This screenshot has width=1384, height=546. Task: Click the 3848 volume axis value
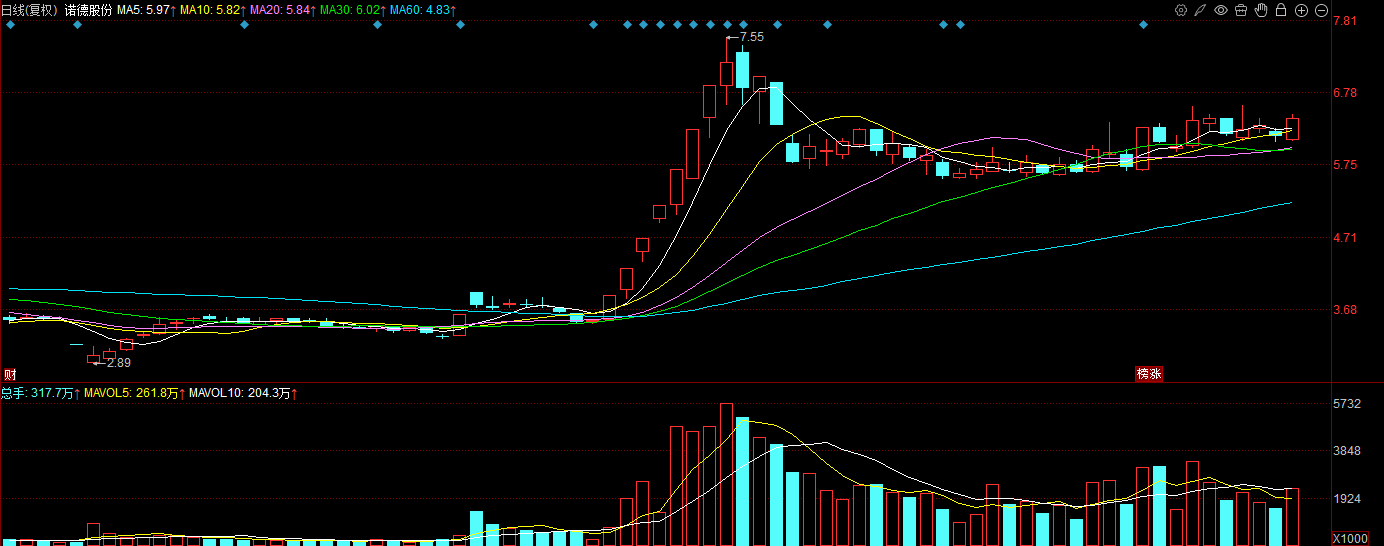point(1347,451)
